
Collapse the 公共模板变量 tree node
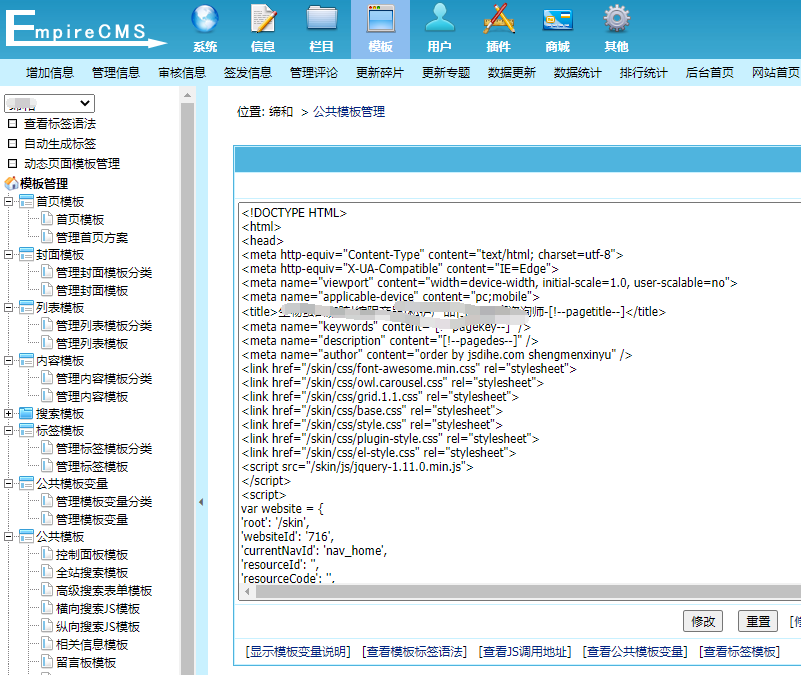click(8, 483)
